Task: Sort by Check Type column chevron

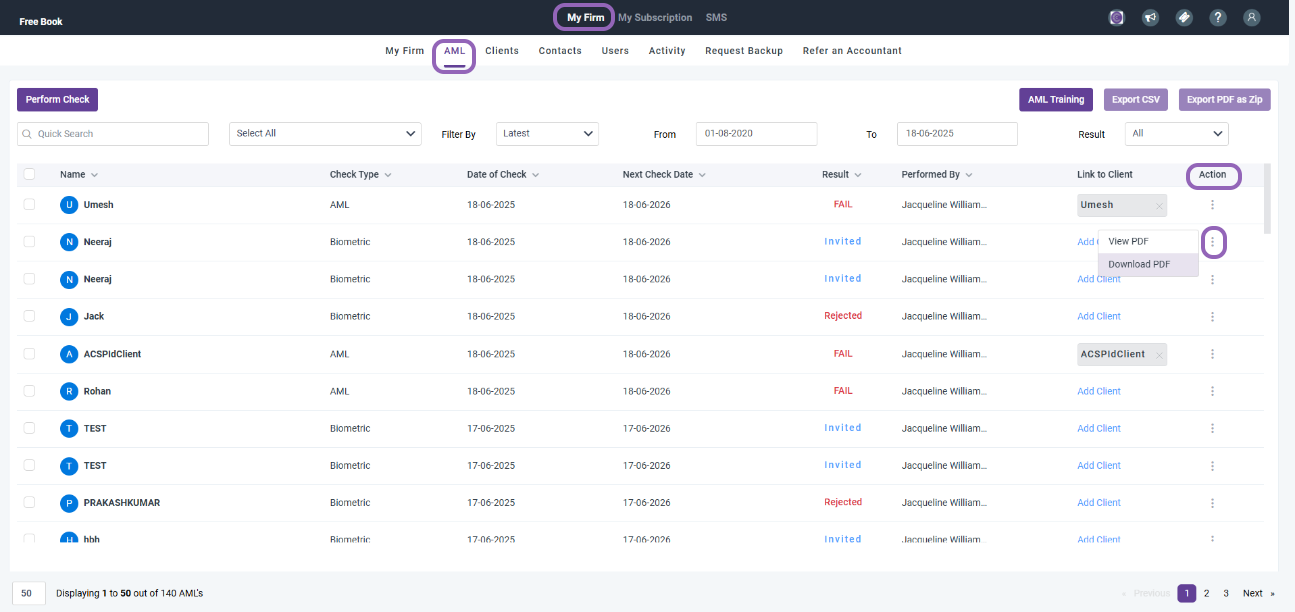Action: click(x=387, y=175)
